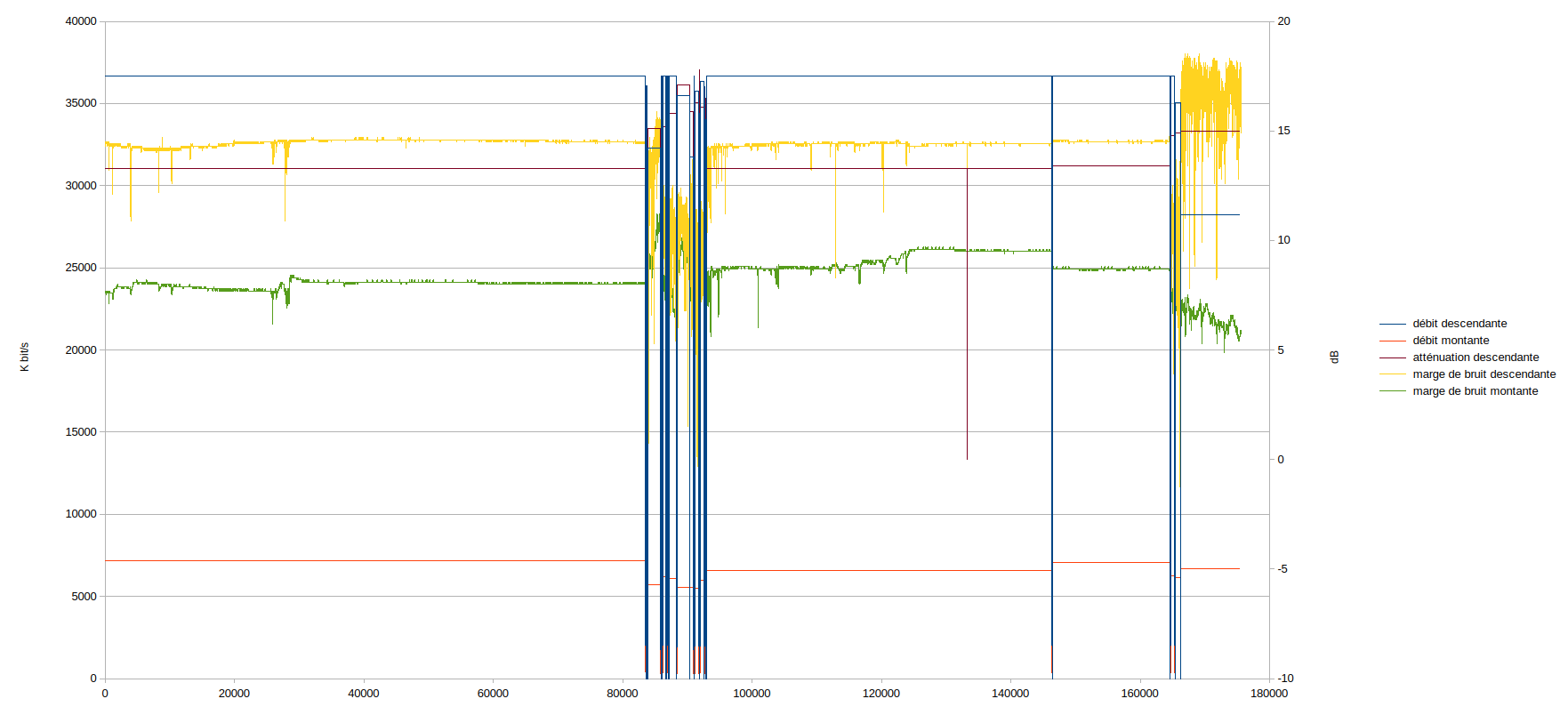
Task: Select the "dB" right axis title
Action: coord(1334,357)
